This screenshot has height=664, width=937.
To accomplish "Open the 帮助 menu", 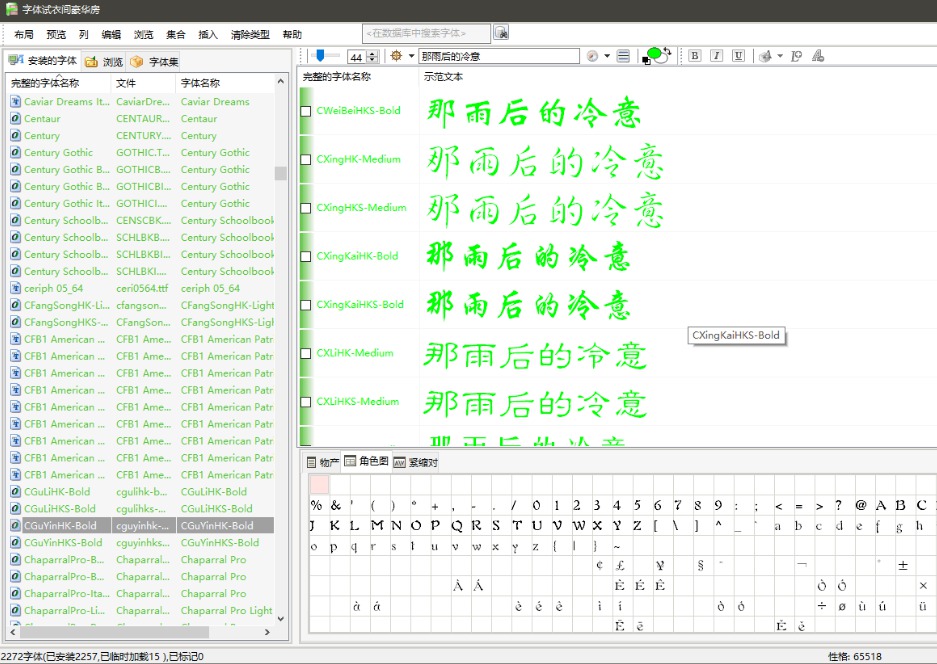I will 292,35.
